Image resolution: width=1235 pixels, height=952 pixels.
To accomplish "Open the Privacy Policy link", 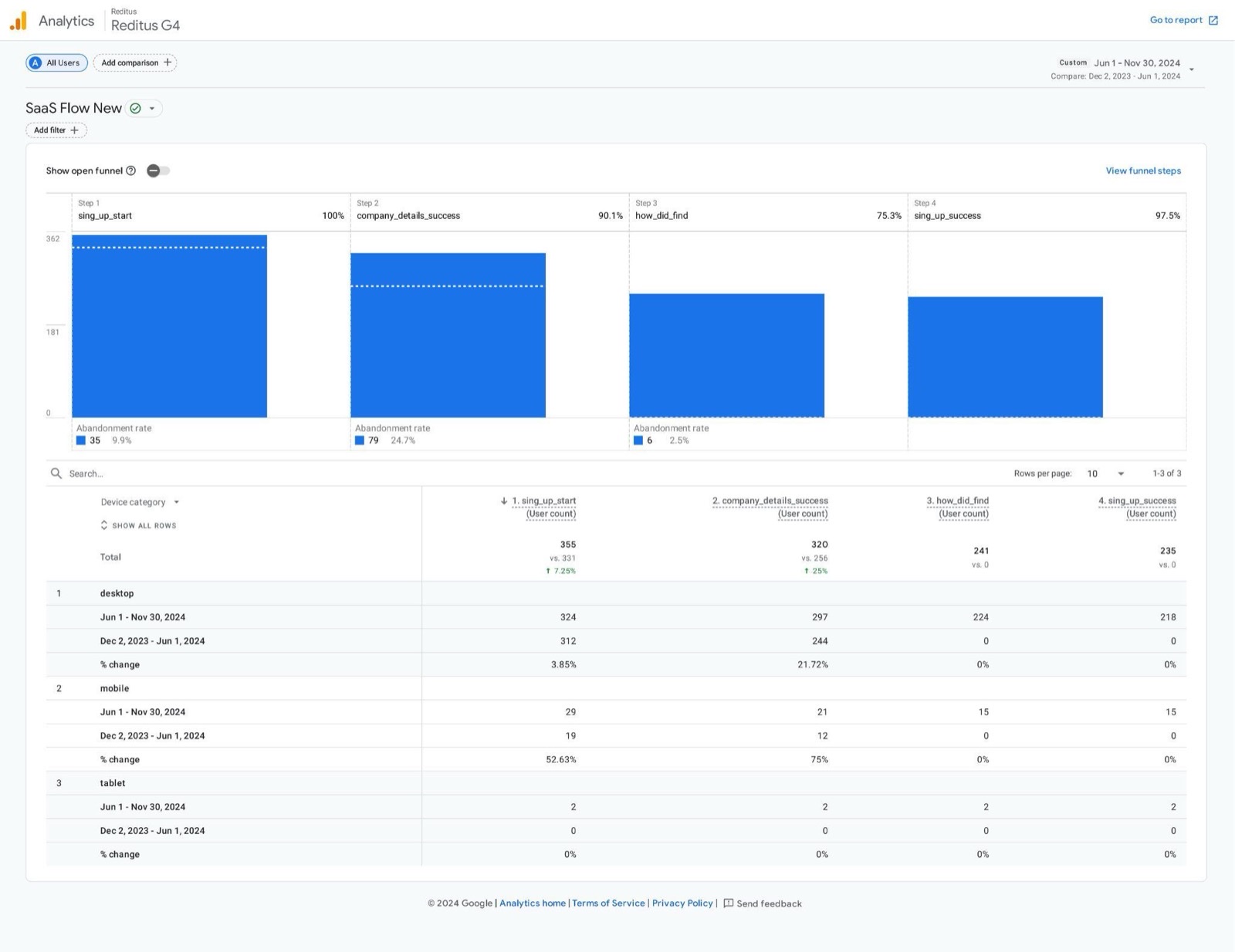I will coord(682,903).
